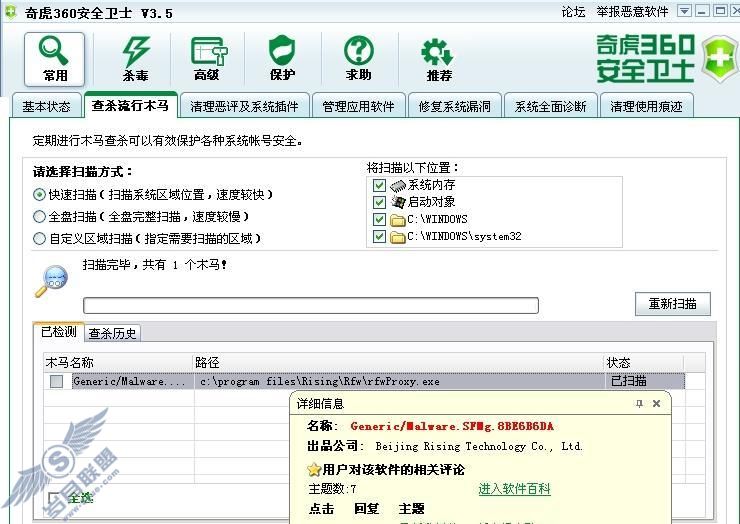740x524 pixels.
Task: Open the 论坛 forum link
Action: [x=573, y=12]
